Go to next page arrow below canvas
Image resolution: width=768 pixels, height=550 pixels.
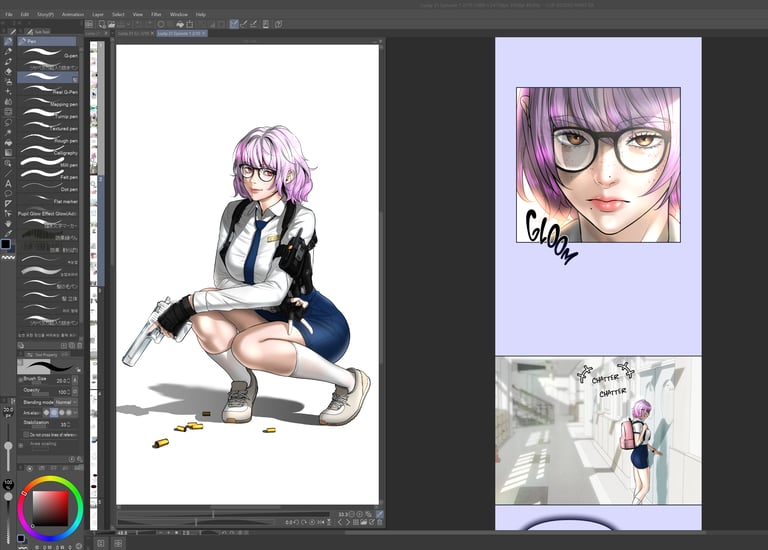[348, 523]
